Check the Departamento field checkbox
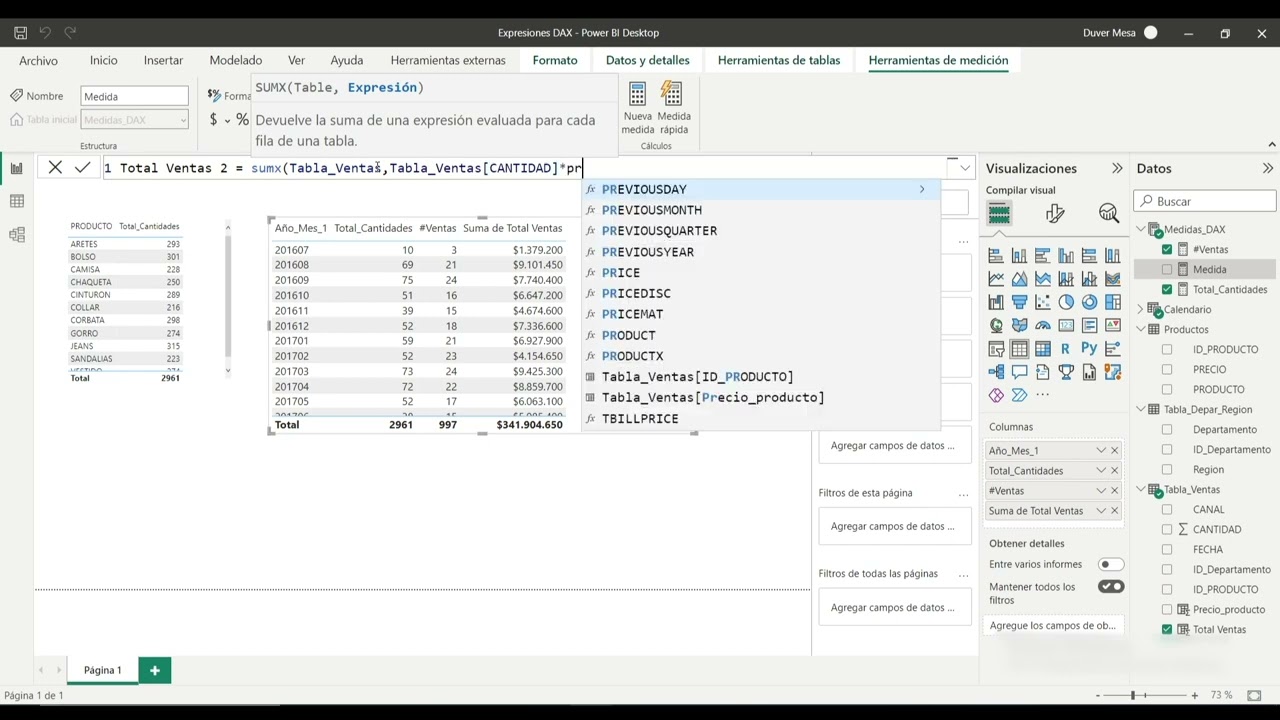Viewport: 1280px width, 720px height. (1167, 429)
